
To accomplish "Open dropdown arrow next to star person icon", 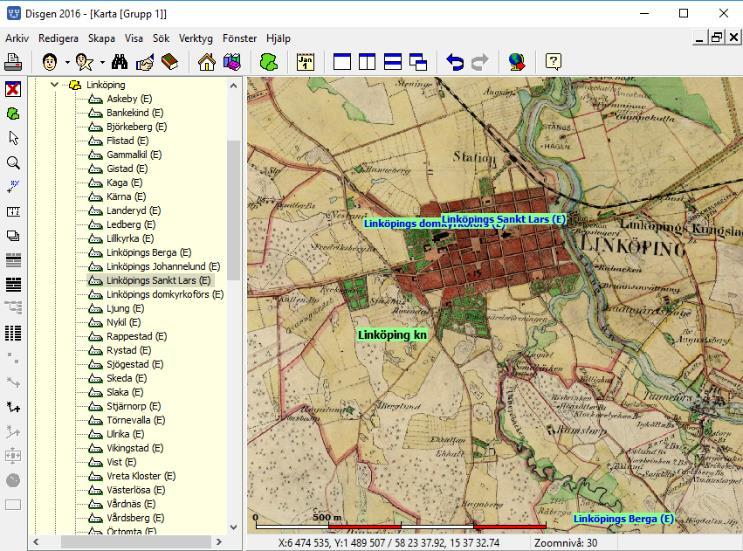I will pos(102,62).
